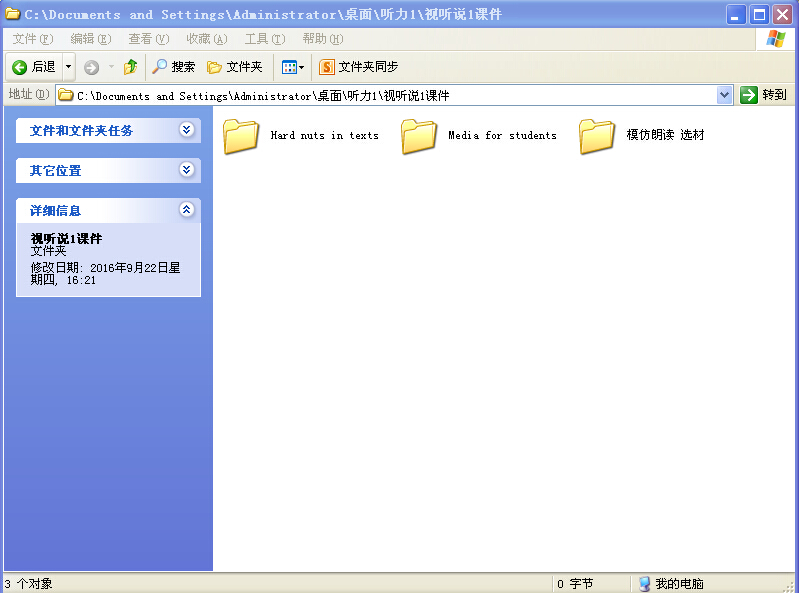
Task: Click the Hard nuts in texts name label
Action: tap(325, 136)
